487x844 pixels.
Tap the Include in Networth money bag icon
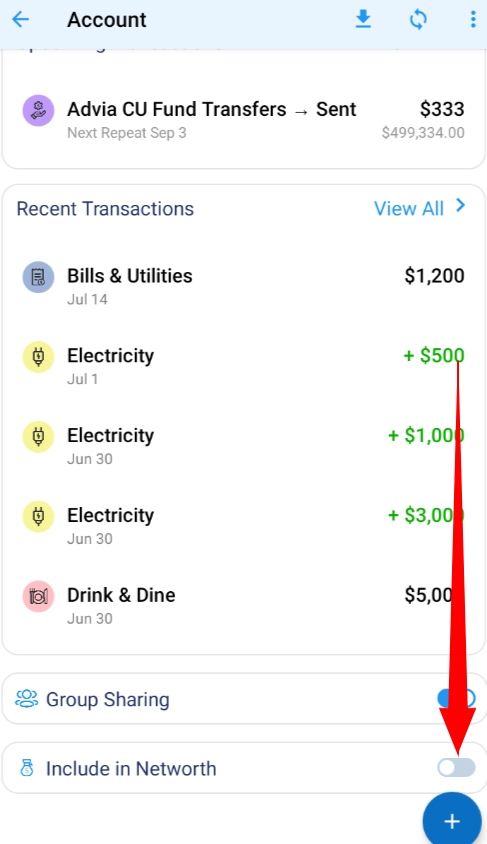(x=26, y=768)
